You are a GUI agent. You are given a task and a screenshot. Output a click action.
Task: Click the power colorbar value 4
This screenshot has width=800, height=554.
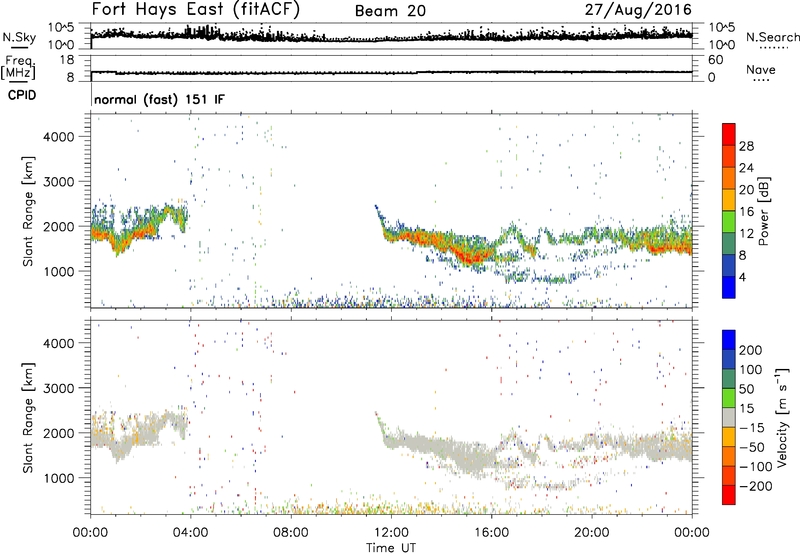click(743, 277)
